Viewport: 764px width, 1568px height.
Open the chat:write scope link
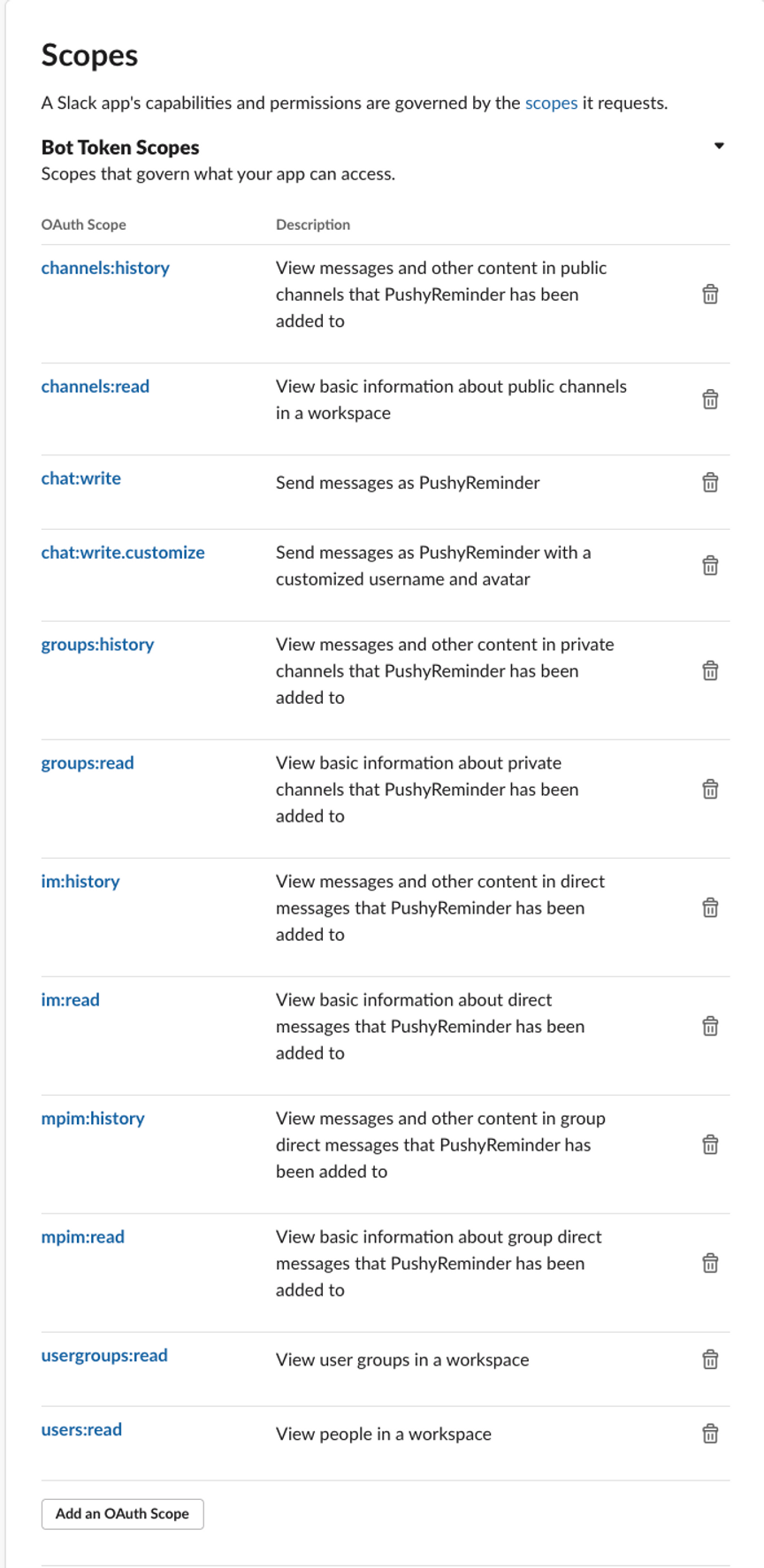[x=81, y=478]
